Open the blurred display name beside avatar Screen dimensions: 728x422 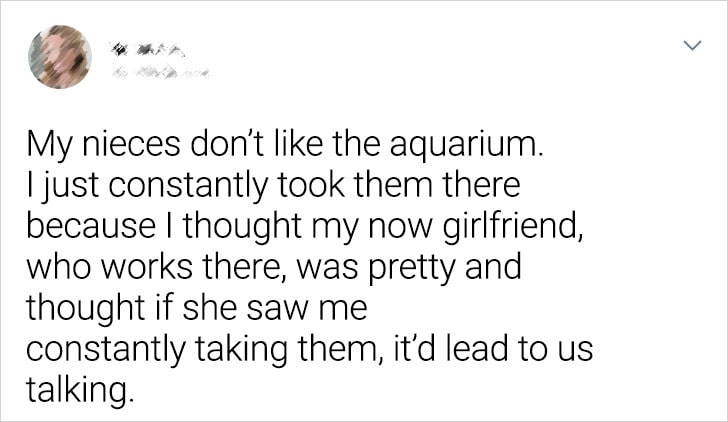click(x=148, y=49)
